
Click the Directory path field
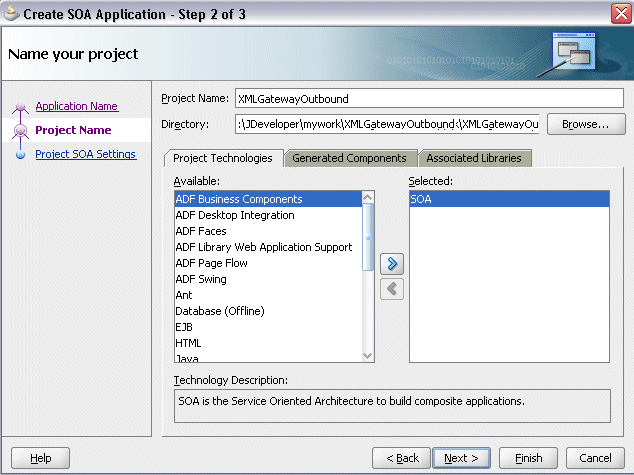click(x=387, y=124)
